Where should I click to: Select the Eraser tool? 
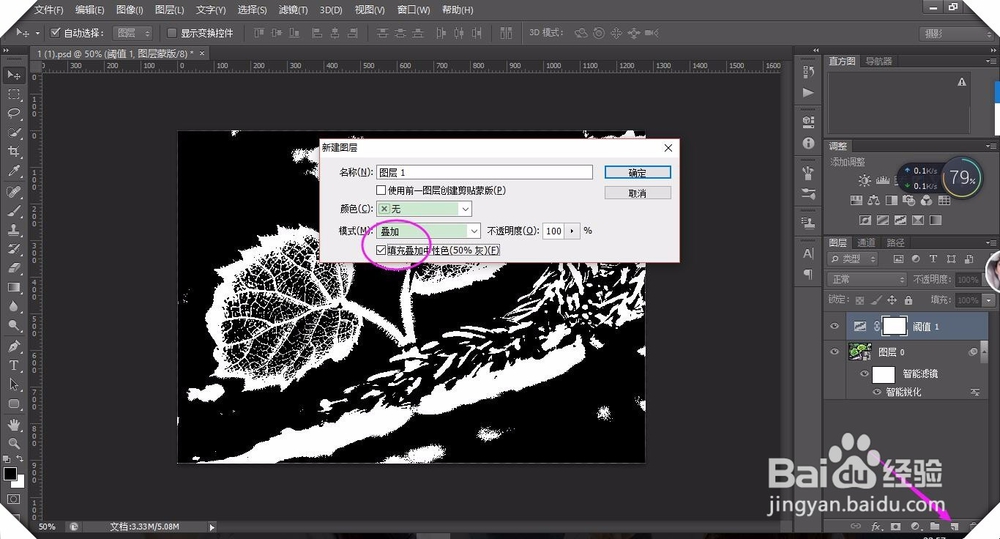tap(13, 268)
